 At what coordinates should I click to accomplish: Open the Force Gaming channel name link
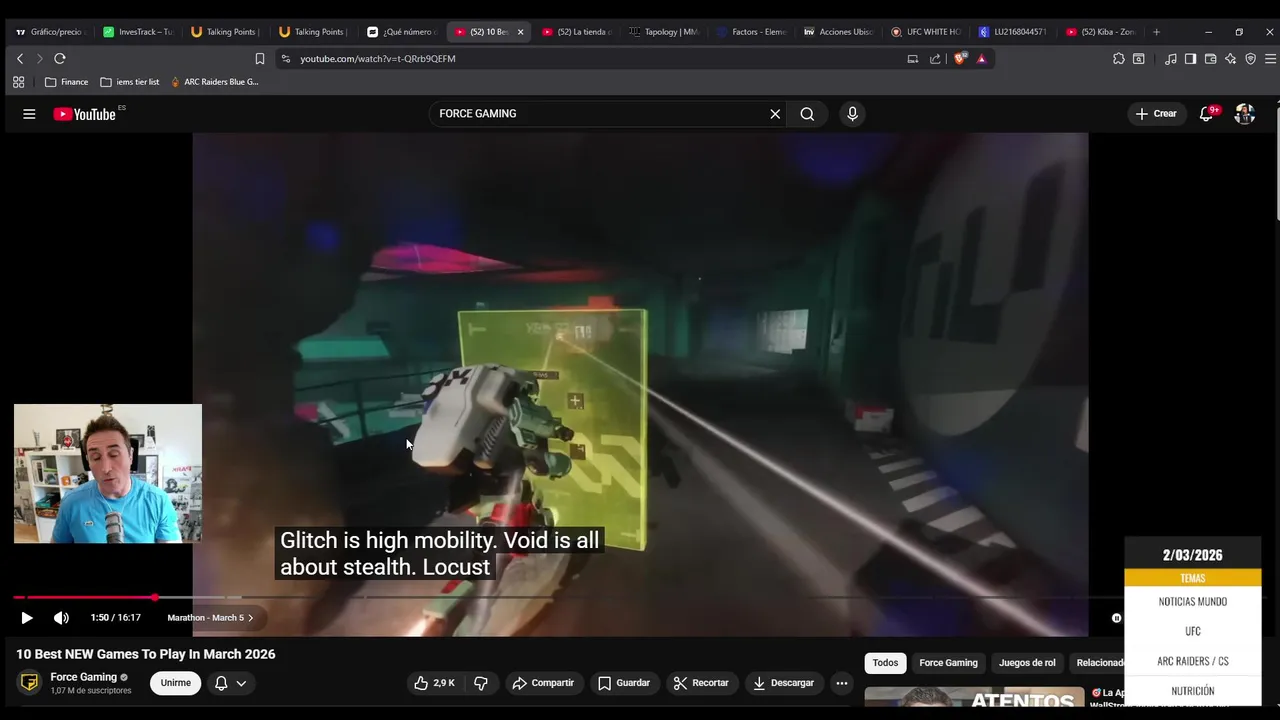84,677
